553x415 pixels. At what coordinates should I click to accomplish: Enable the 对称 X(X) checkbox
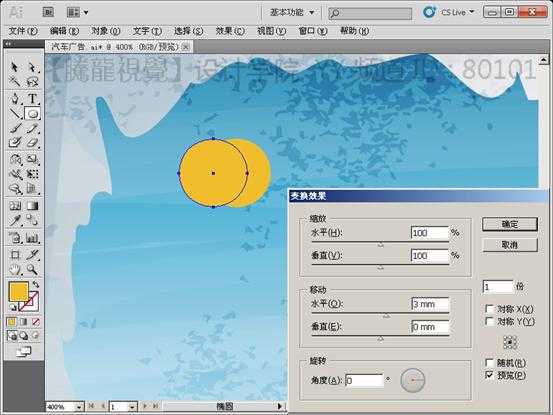pyautogui.click(x=489, y=309)
